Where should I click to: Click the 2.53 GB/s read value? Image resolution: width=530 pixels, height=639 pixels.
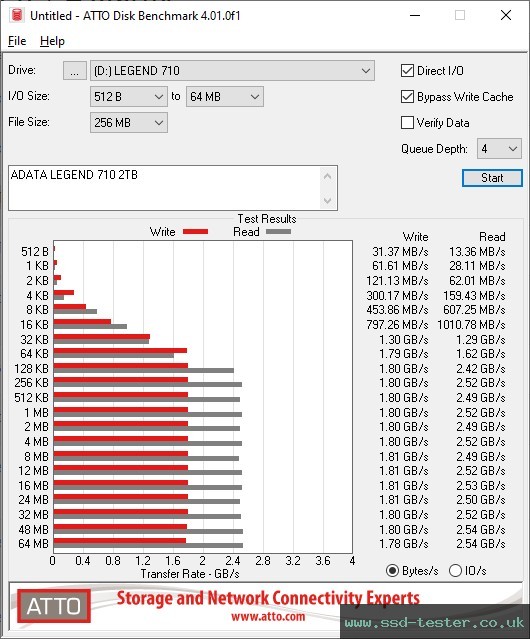(x=481, y=486)
